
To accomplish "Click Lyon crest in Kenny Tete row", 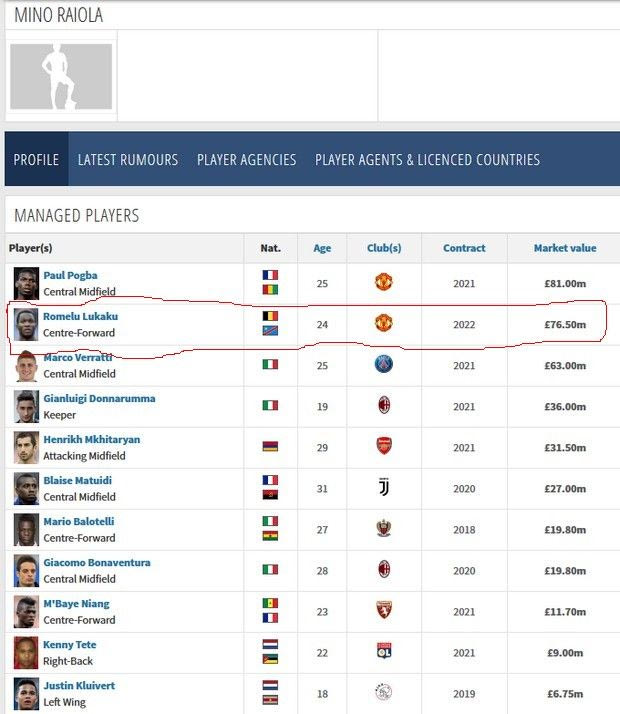I will [x=383, y=652].
